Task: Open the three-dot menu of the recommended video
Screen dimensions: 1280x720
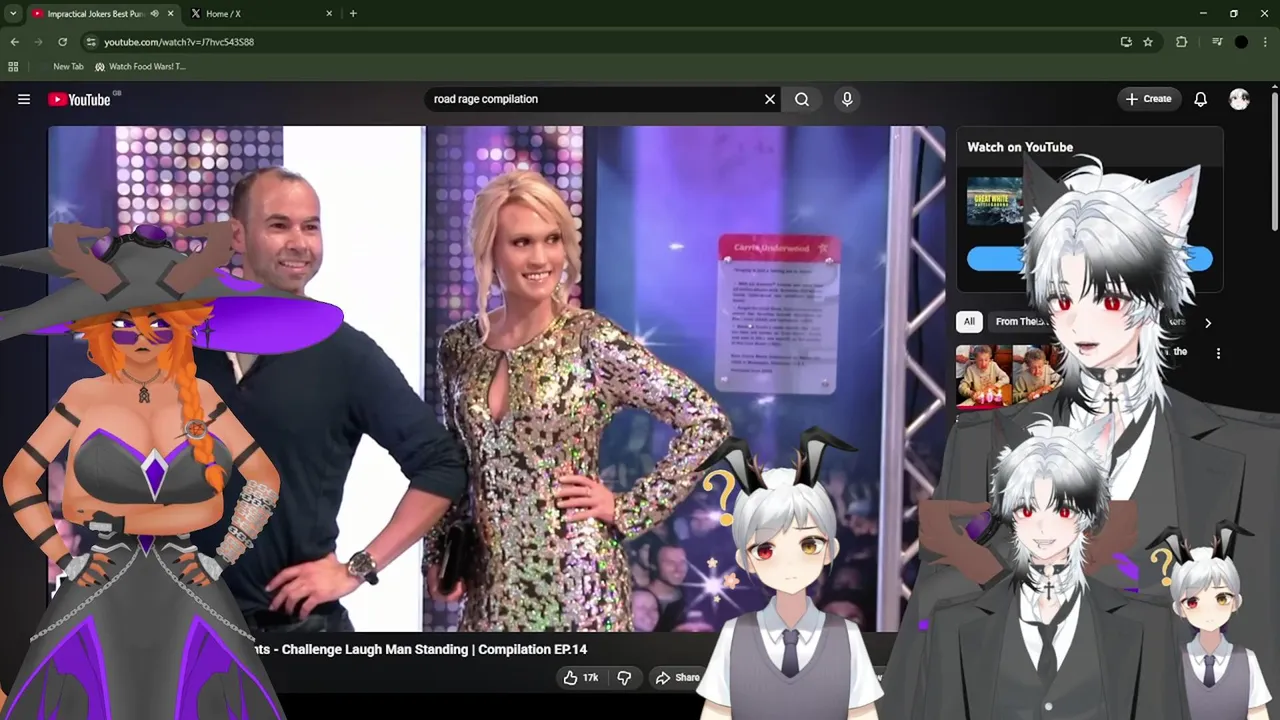Action: point(1218,353)
